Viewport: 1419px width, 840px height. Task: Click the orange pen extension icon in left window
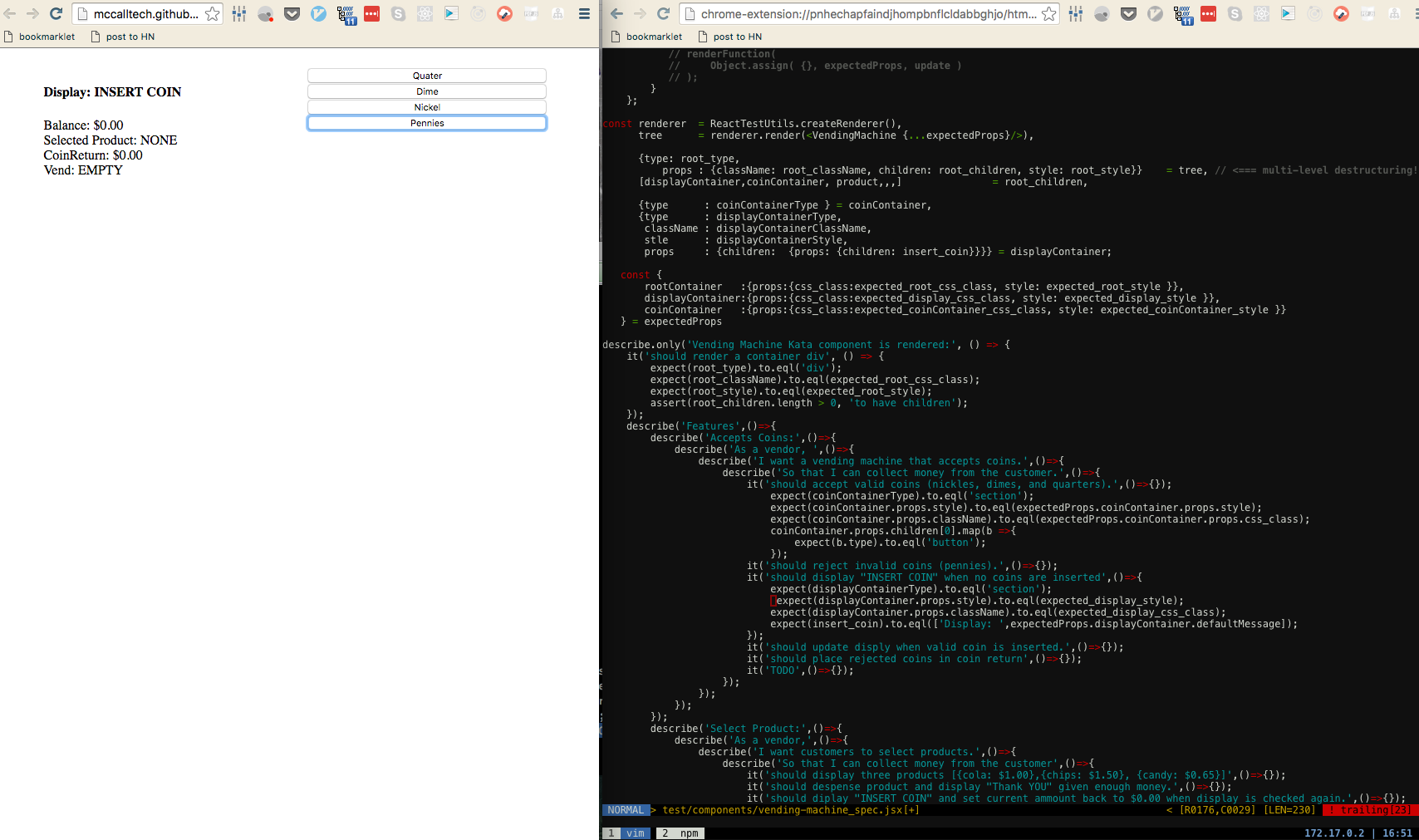[x=504, y=13]
